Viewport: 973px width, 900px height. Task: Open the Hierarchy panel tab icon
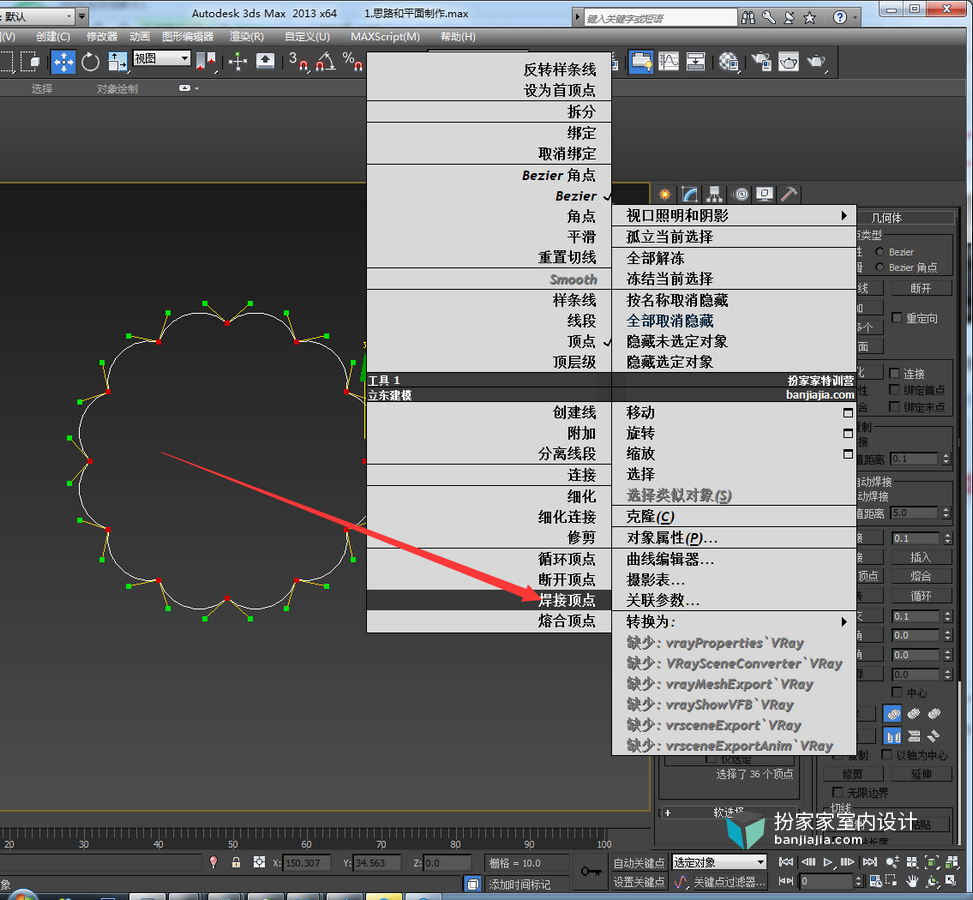tap(715, 194)
